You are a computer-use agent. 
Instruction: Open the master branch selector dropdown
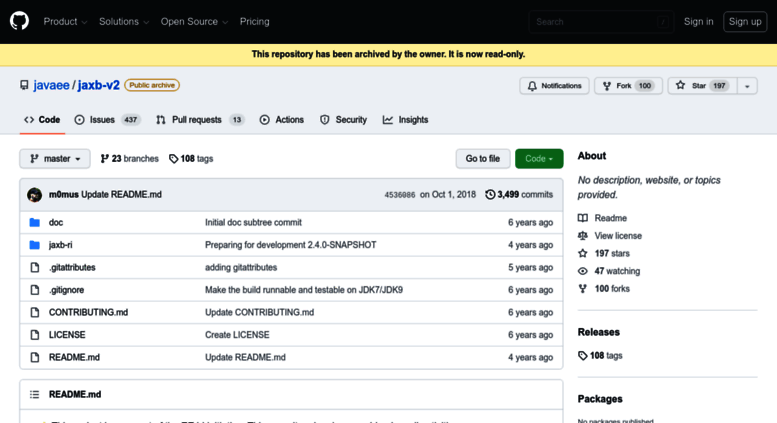coord(55,159)
